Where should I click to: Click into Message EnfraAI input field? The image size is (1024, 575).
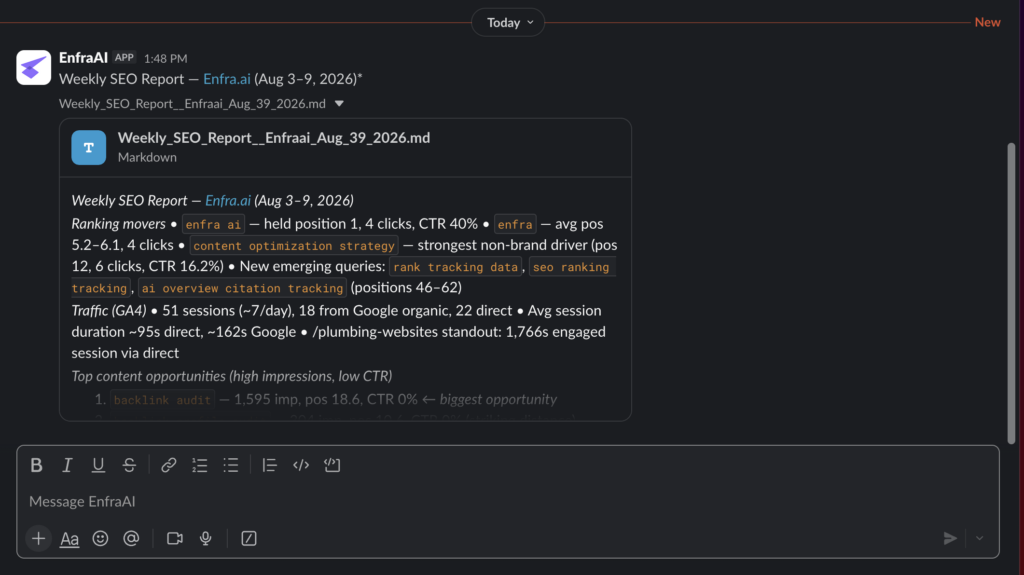(x=507, y=501)
